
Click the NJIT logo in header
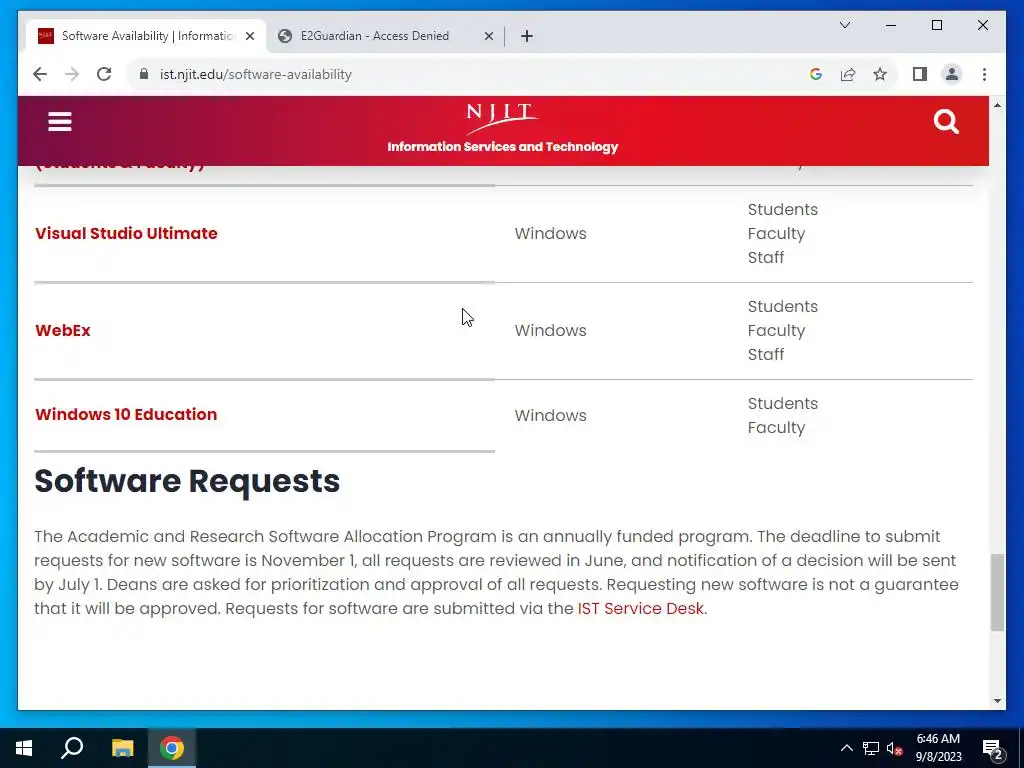[x=502, y=118]
